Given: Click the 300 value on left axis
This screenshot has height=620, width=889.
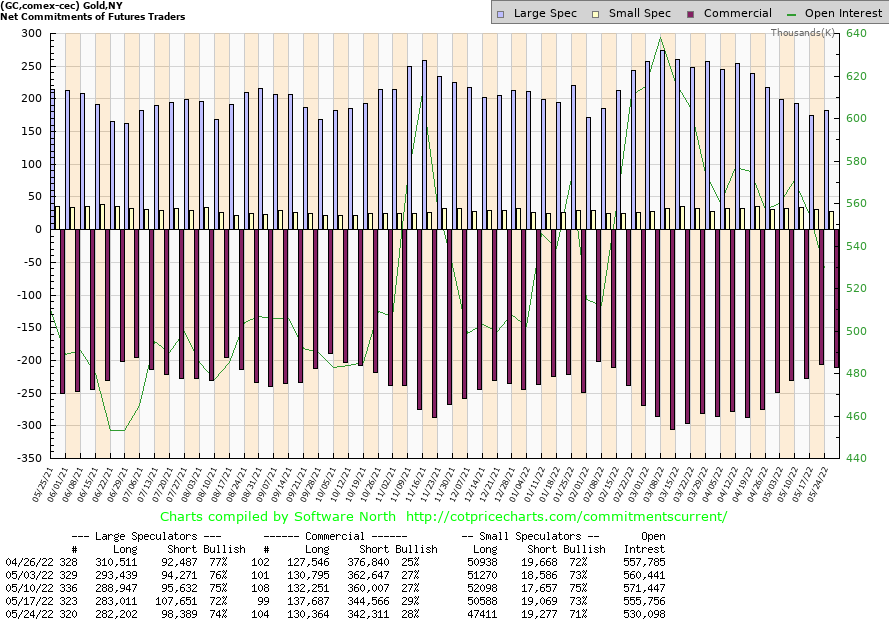Looking at the screenshot, I should [30, 34].
